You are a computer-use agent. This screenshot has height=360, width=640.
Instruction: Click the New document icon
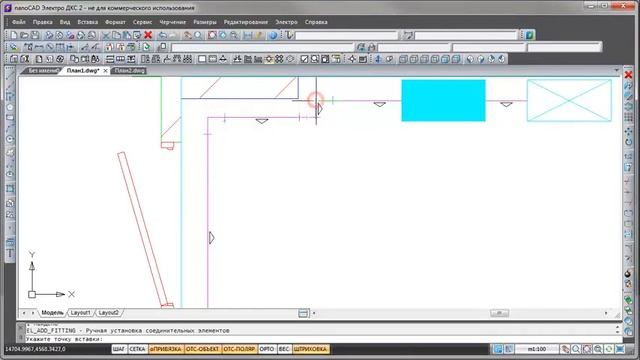click(14, 35)
